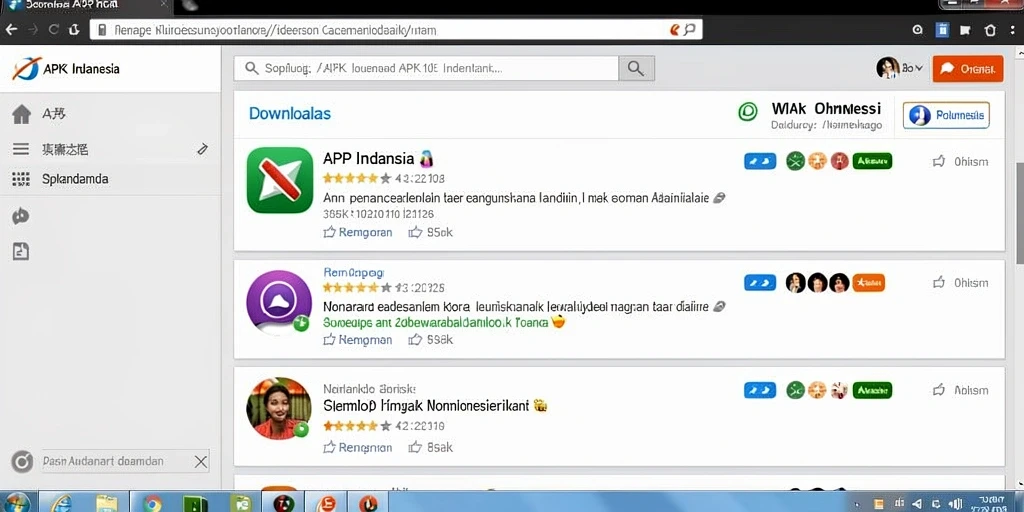Click the Slemlop Imgak Nonnionesierikant title

coord(426,406)
